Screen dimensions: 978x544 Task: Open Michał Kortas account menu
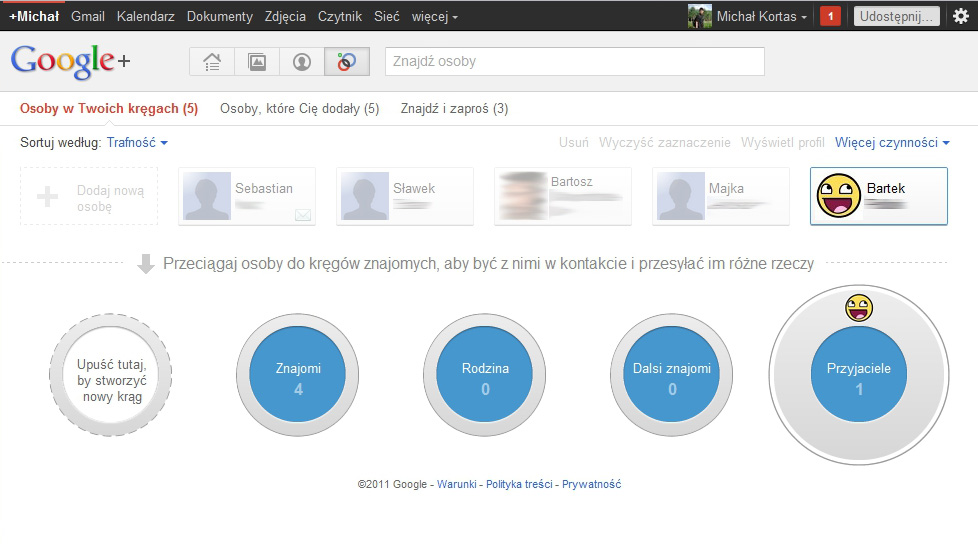click(x=761, y=16)
